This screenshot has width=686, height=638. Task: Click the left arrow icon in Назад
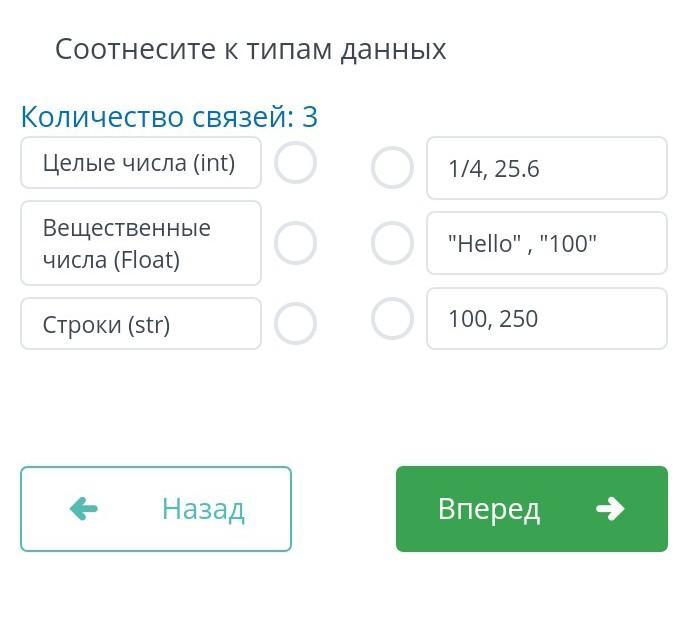(x=84, y=509)
